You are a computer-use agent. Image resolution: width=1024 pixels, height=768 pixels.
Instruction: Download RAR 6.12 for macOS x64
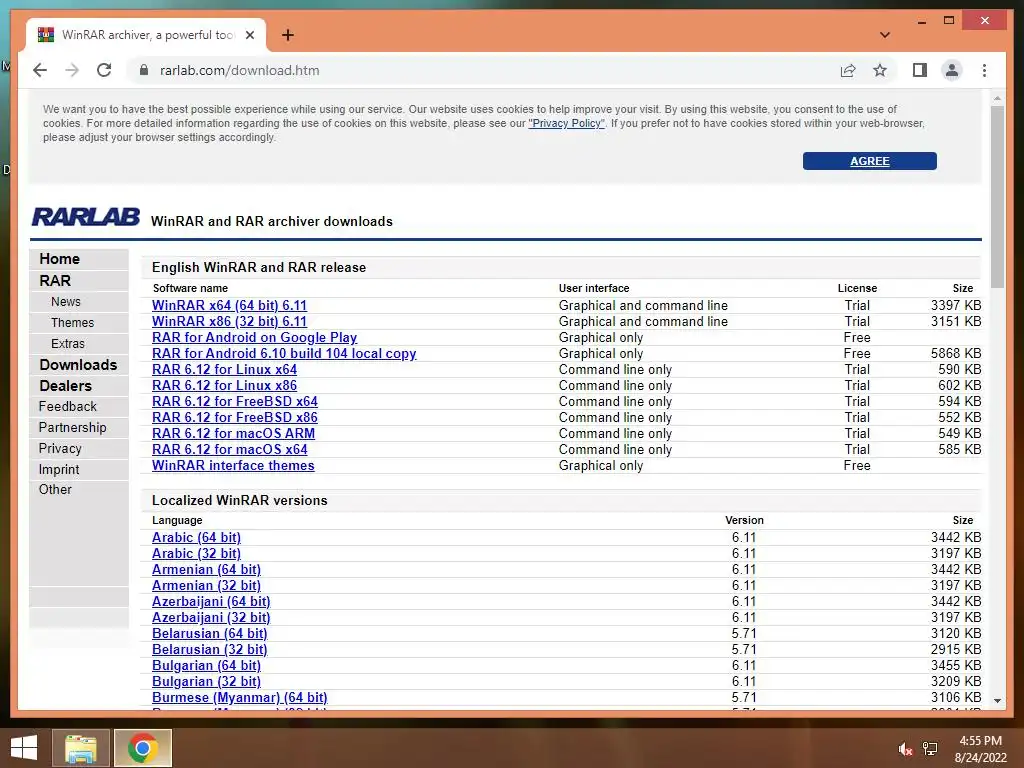pyautogui.click(x=230, y=449)
